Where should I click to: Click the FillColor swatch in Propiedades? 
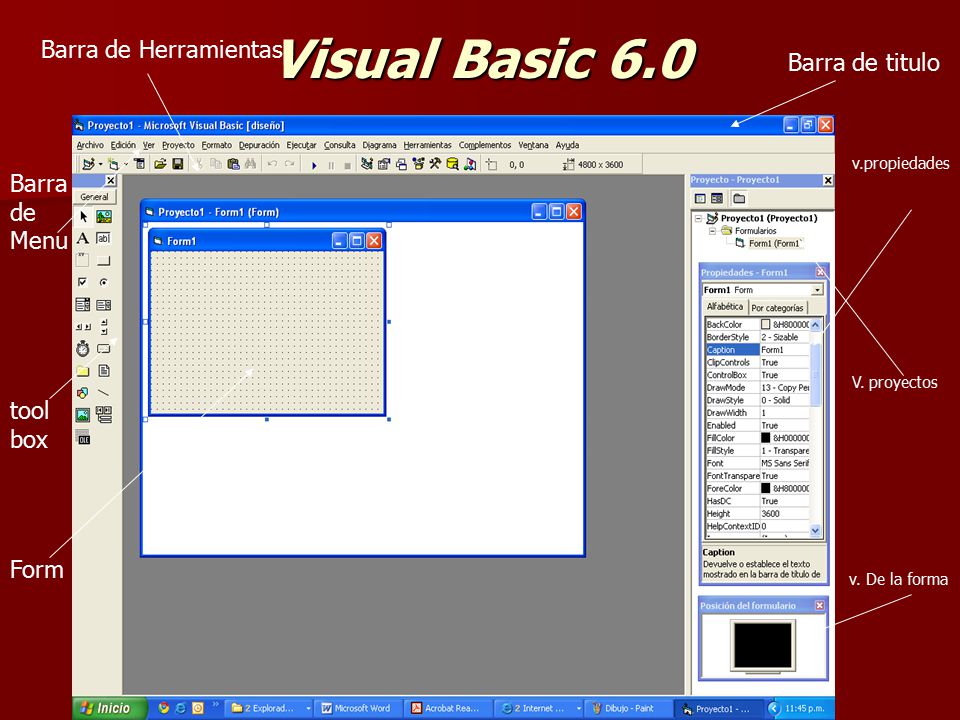tap(765, 438)
